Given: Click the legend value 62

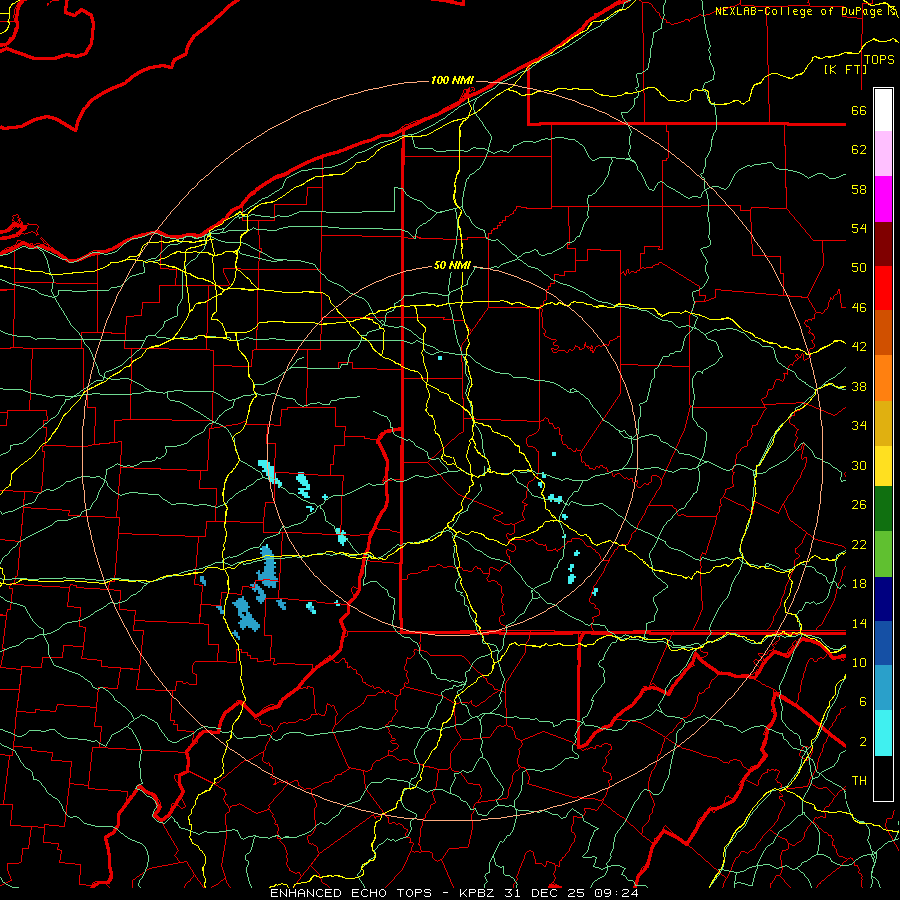Looking at the screenshot, I should (859, 150).
